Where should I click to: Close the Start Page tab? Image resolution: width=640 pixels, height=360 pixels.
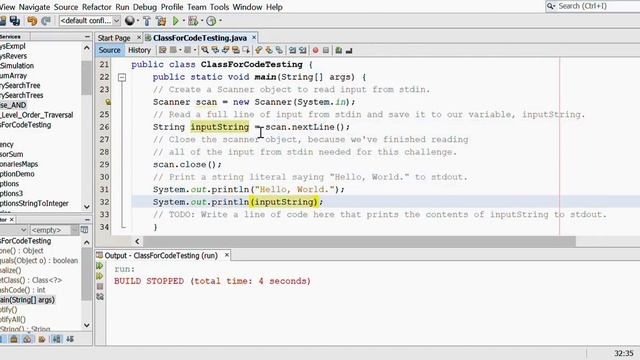click(x=139, y=38)
